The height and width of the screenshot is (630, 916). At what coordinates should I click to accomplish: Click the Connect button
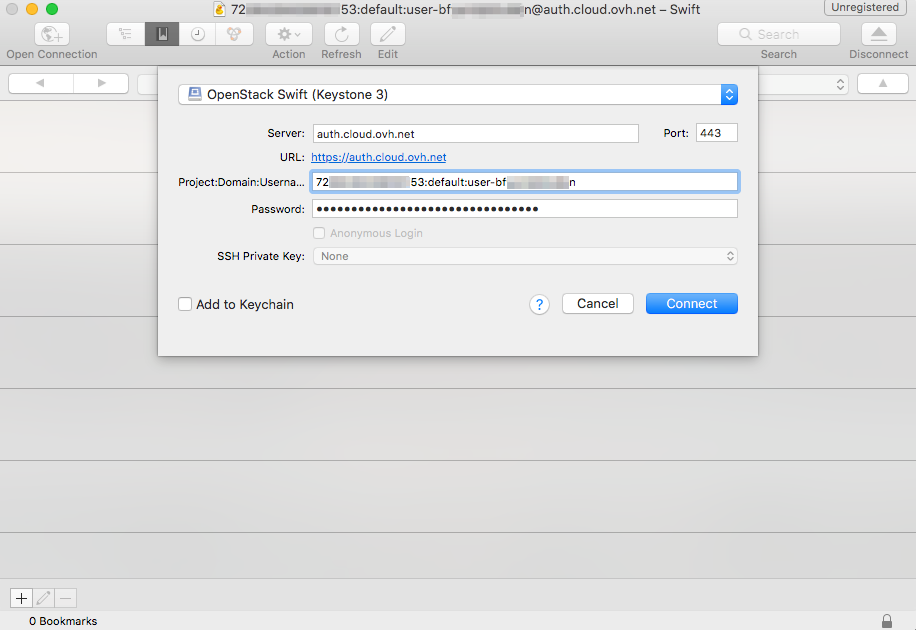pyautogui.click(x=691, y=303)
